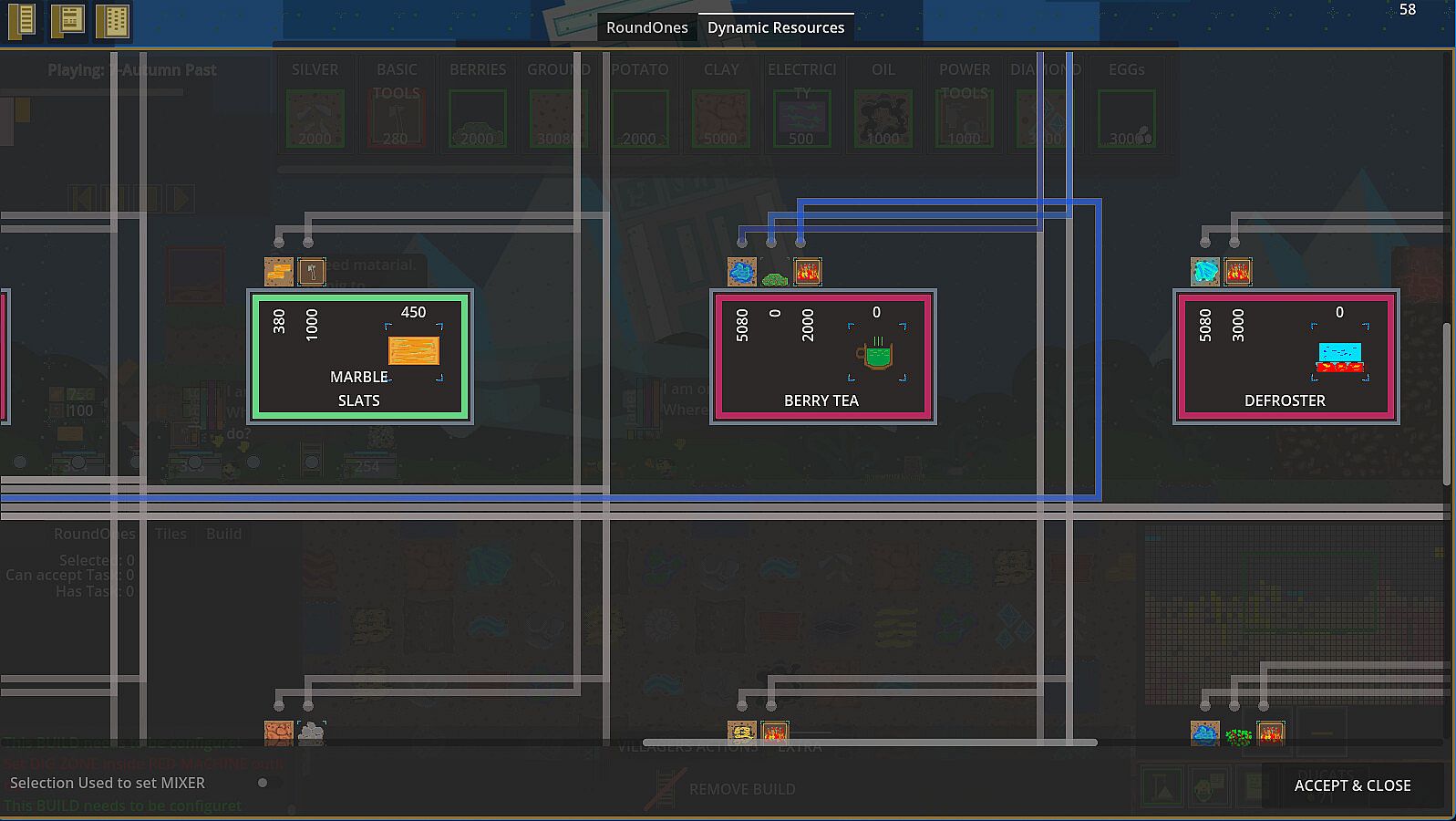
Task: Toggle the Selection Used to set MIXER dot
Action: coord(263,783)
